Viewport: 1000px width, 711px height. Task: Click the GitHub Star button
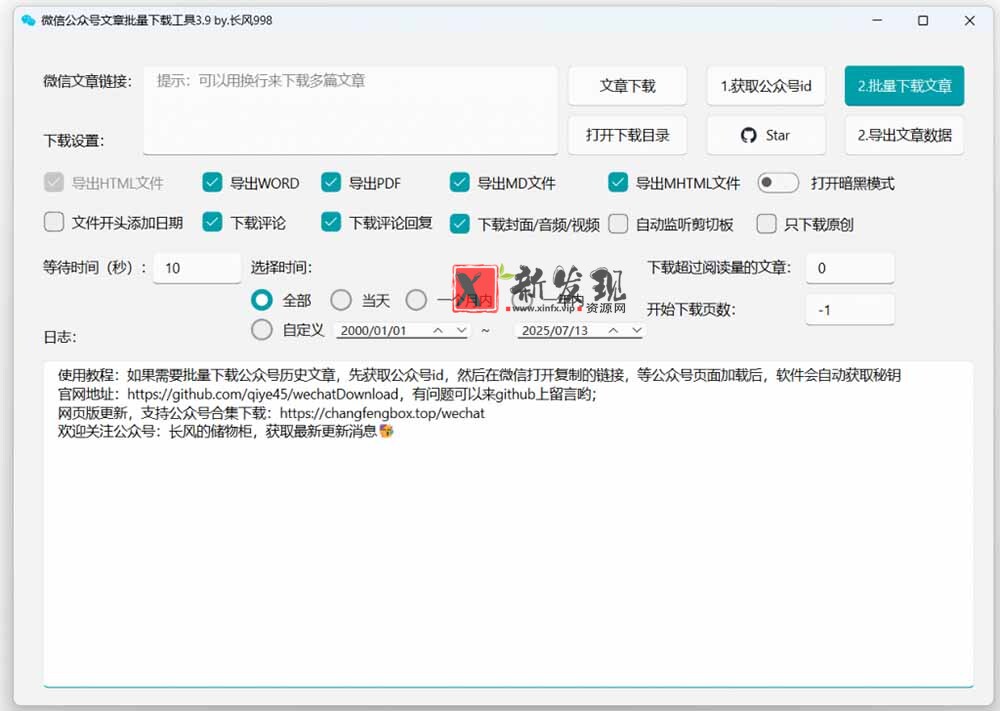tap(766, 135)
